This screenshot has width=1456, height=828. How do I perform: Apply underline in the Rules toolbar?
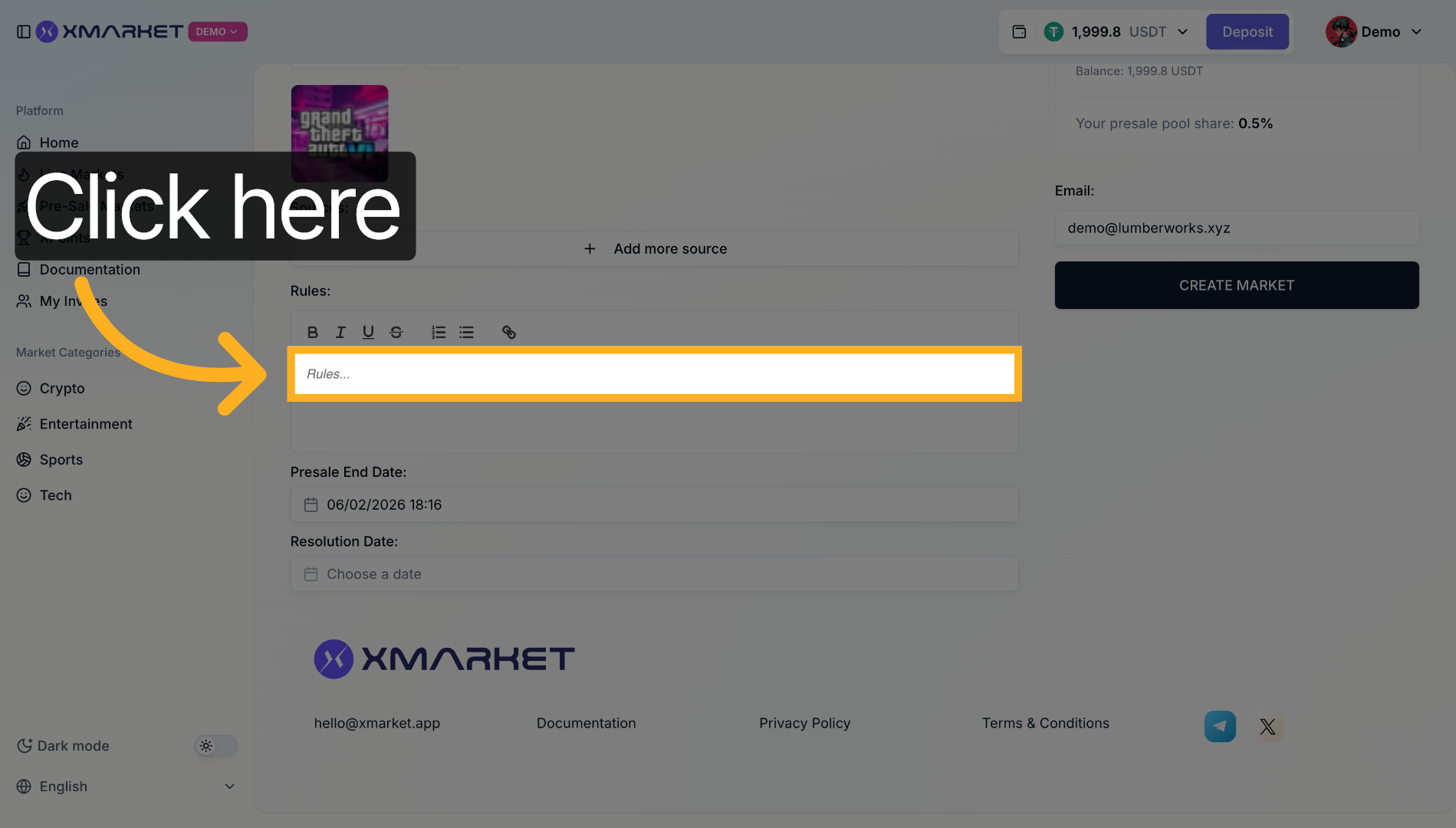click(368, 332)
